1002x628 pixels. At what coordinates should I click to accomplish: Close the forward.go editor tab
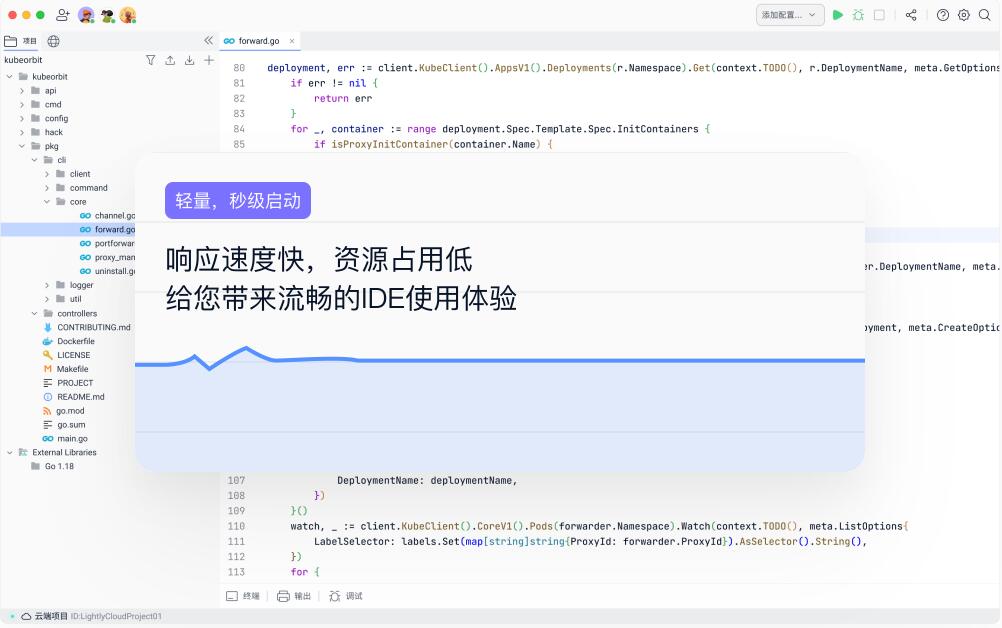pyautogui.click(x=292, y=41)
